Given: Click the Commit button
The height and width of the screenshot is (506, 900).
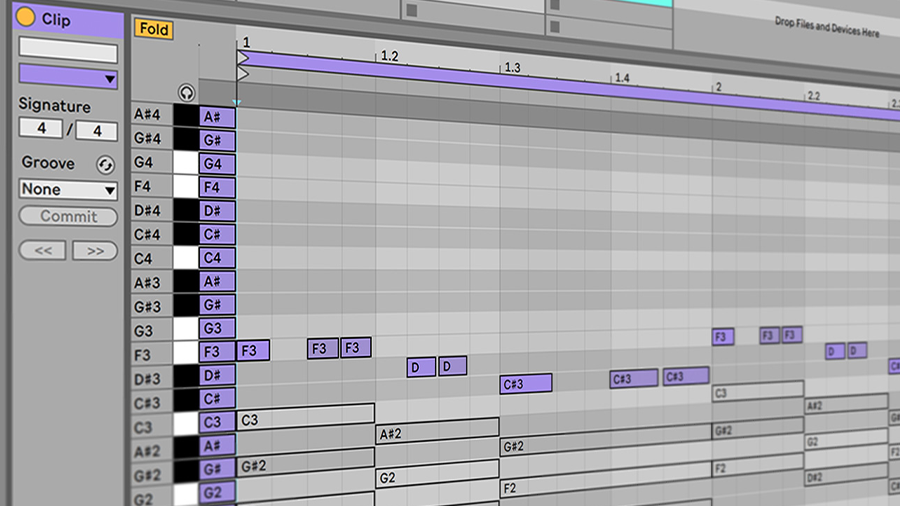Looking at the screenshot, I should (x=68, y=216).
